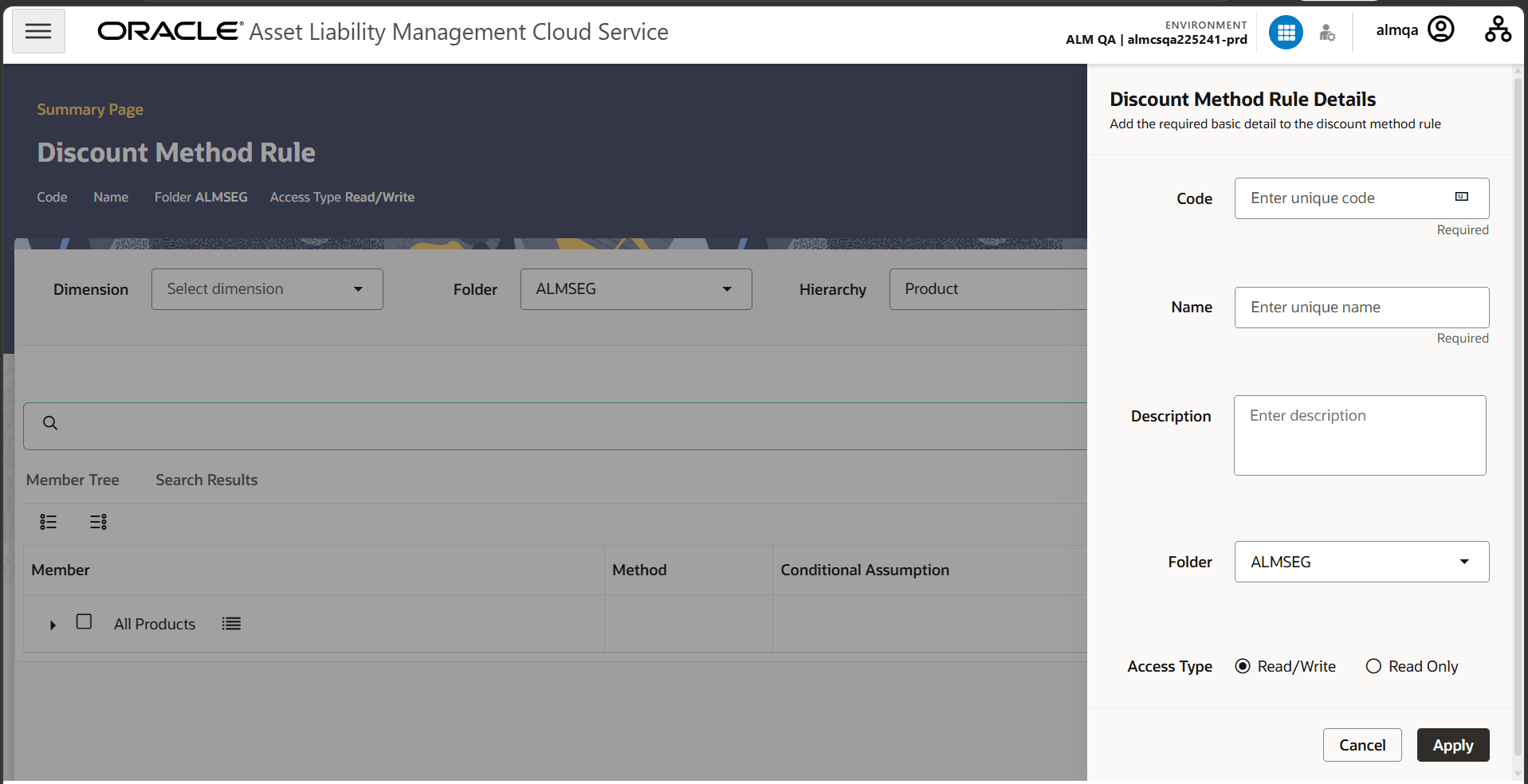This screenshot has width=1528, height=784.
Task: Click the user admin icon beside grid
Action: point(1327,33)
